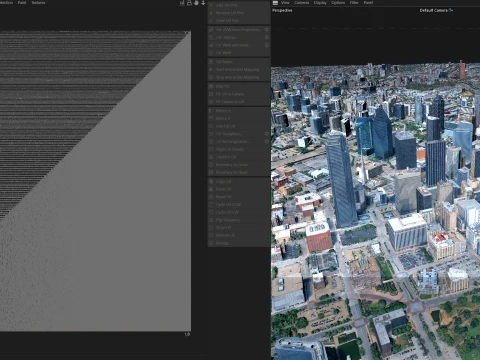This screenshot has height=360, width=480.
Task: Open the Panel menu
Action: (x=368, y=2)
